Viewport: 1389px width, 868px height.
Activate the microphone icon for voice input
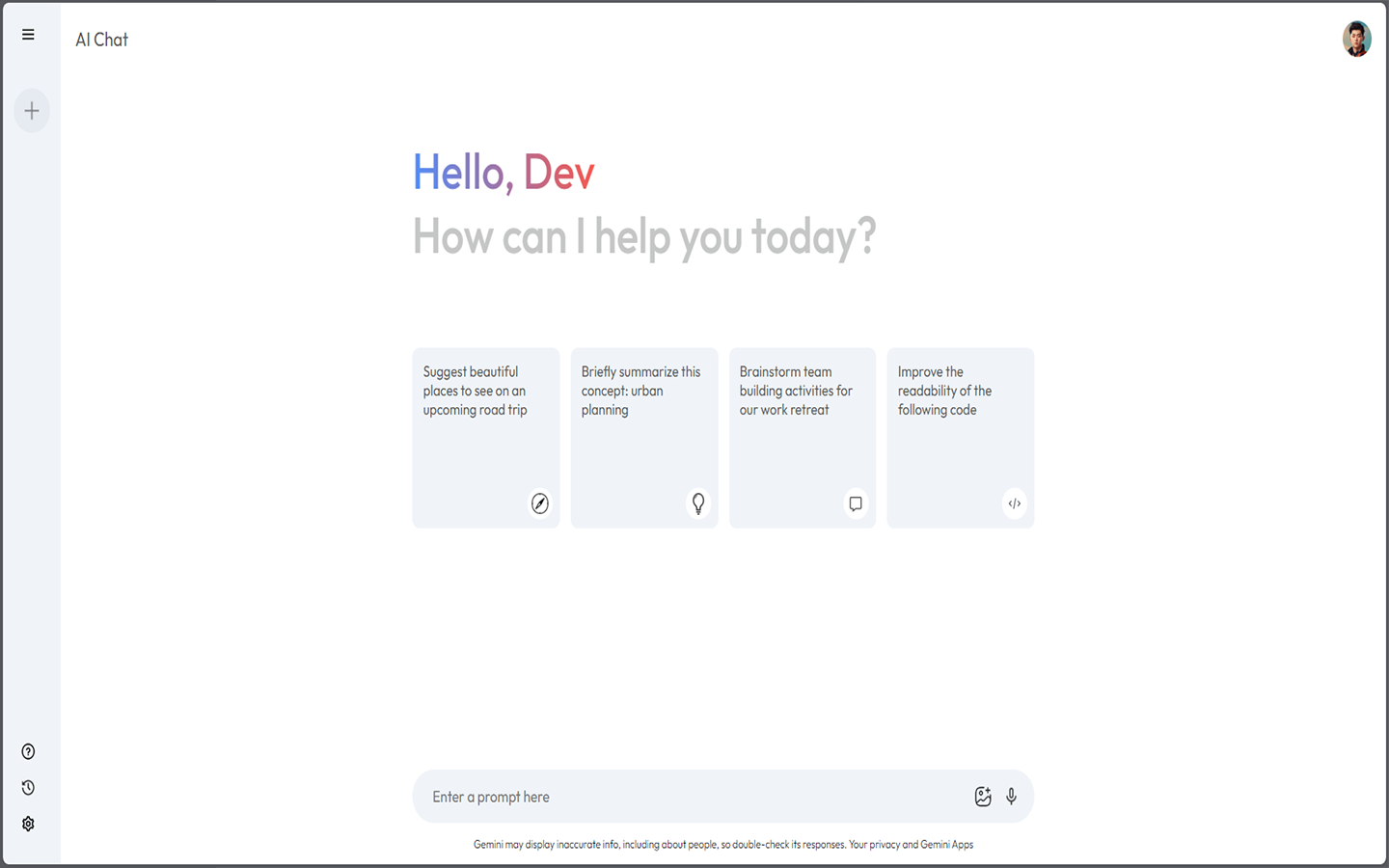(1011, 797)
